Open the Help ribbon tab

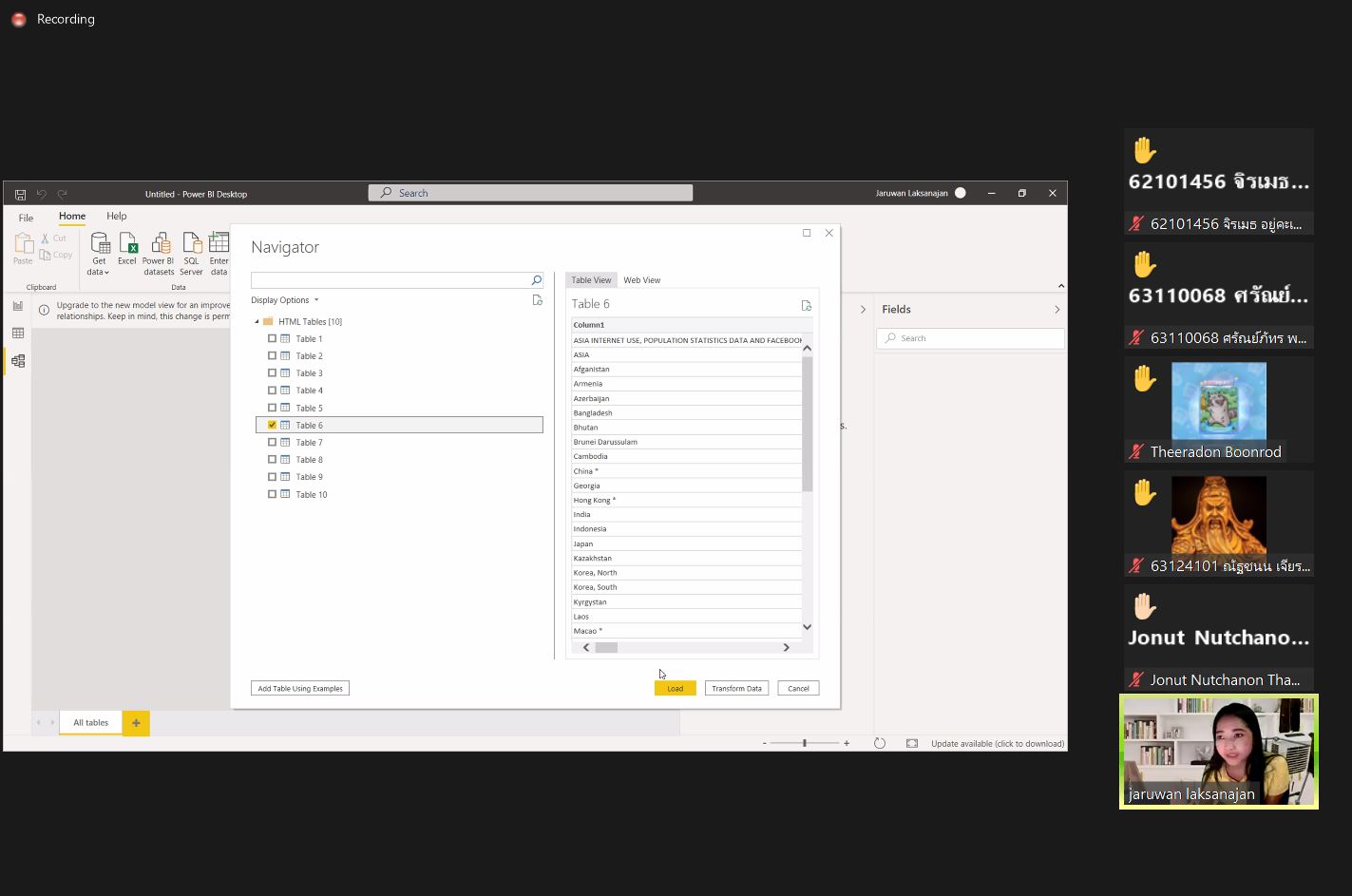click(x=117, y=217)
